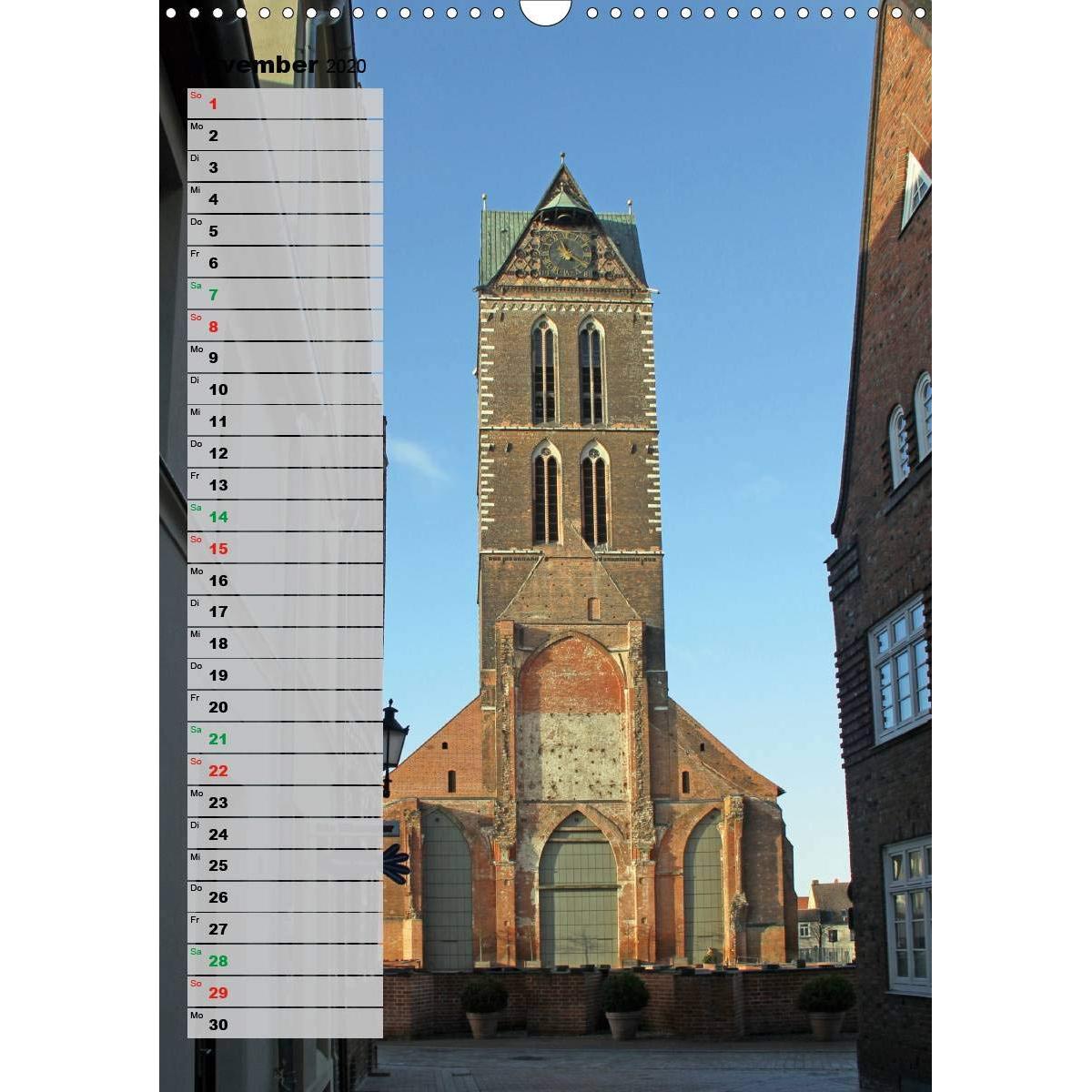
Task: Select the Tuesday 17 row
Action: coord(285,612)
